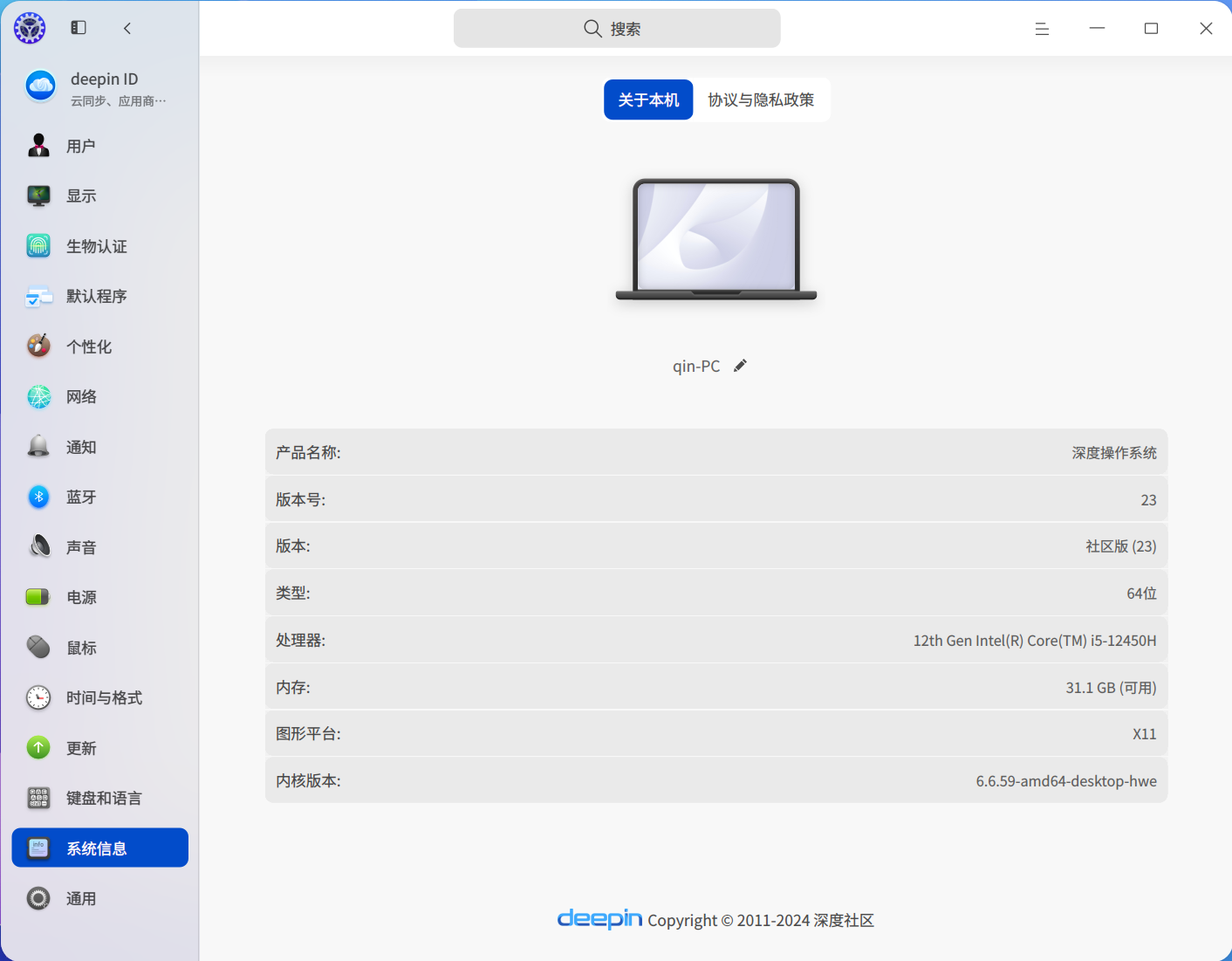This screenshot has width=1232, height=961.
Task: Click graphics platform value X11
Action: 1145,734
